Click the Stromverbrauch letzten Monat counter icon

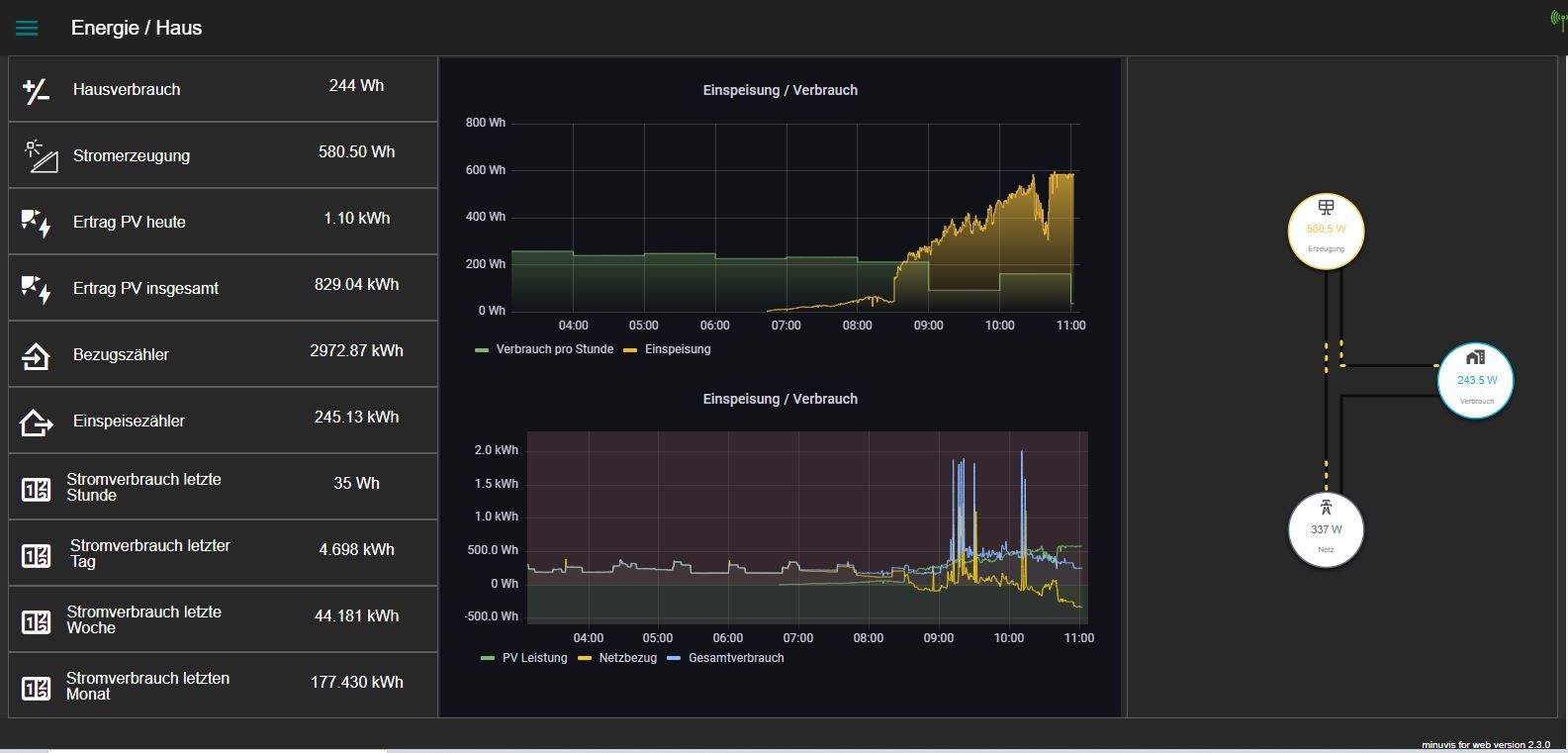tap(36, 688)
